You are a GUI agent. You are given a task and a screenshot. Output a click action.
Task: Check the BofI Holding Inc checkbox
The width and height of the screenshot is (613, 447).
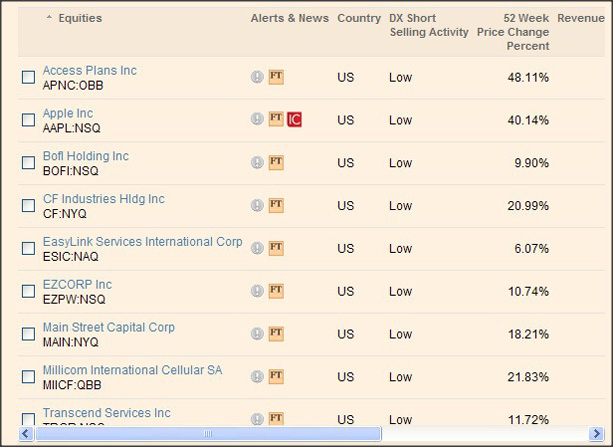coord(28,163)
